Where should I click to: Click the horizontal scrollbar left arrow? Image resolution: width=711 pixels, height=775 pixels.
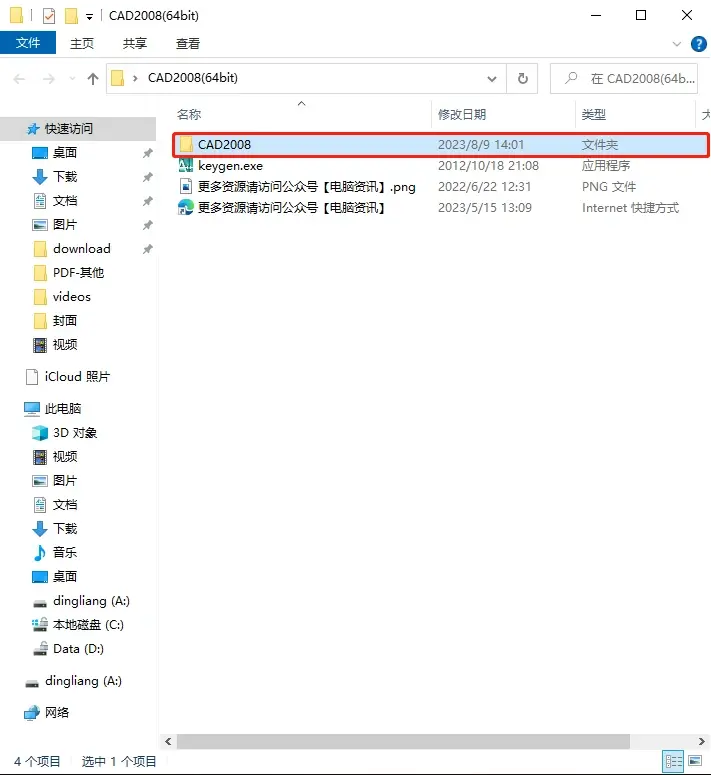click(168, 741)
